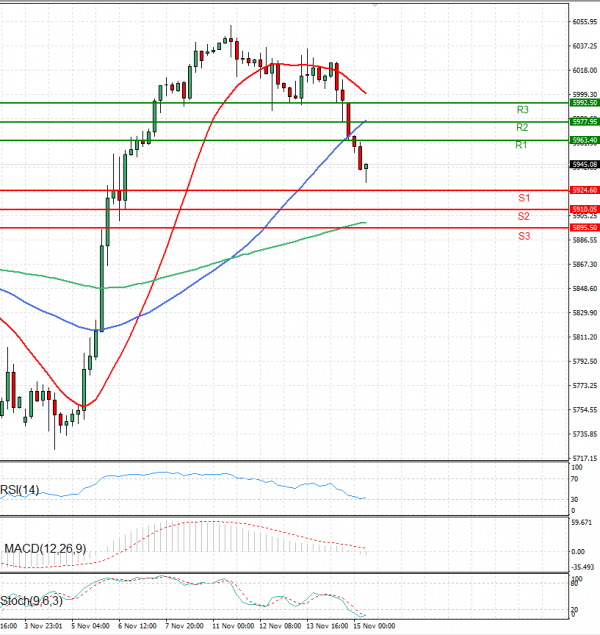Click the 13 Nov 16:00 time label
Screen dimensions: 600x635
[x=327, y=626]
